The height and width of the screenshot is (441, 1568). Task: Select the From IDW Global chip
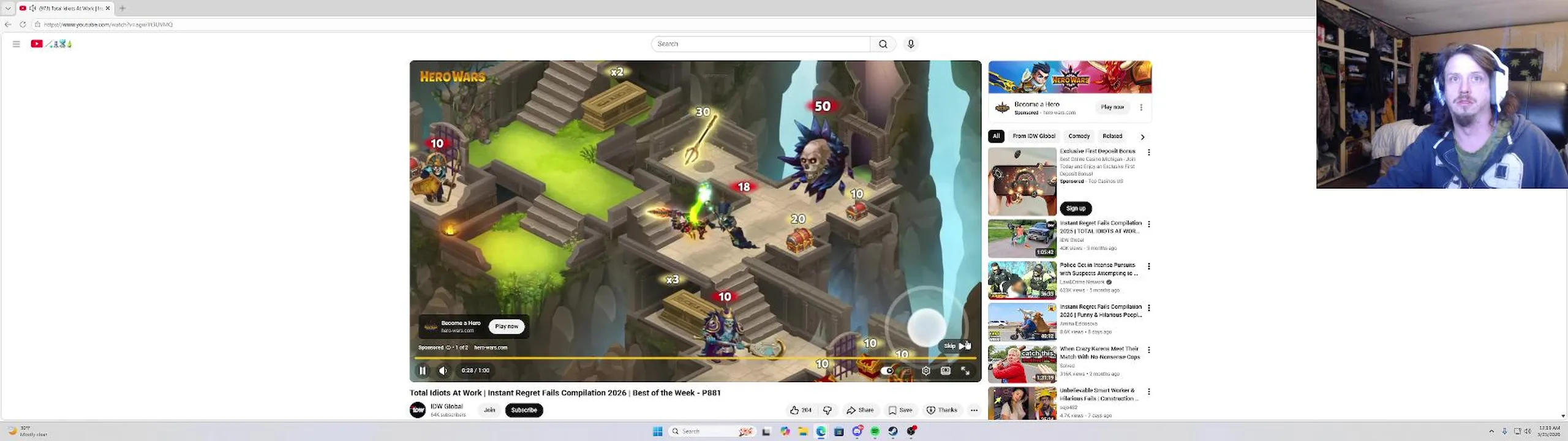click(1034, 137)
